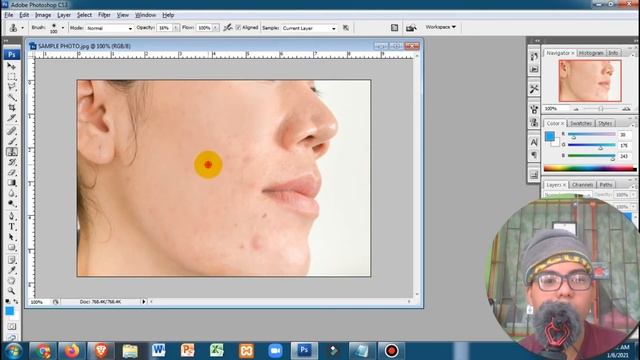
Task: Select the Clone Stamp tool in toolbox
Action: (11, 152)
